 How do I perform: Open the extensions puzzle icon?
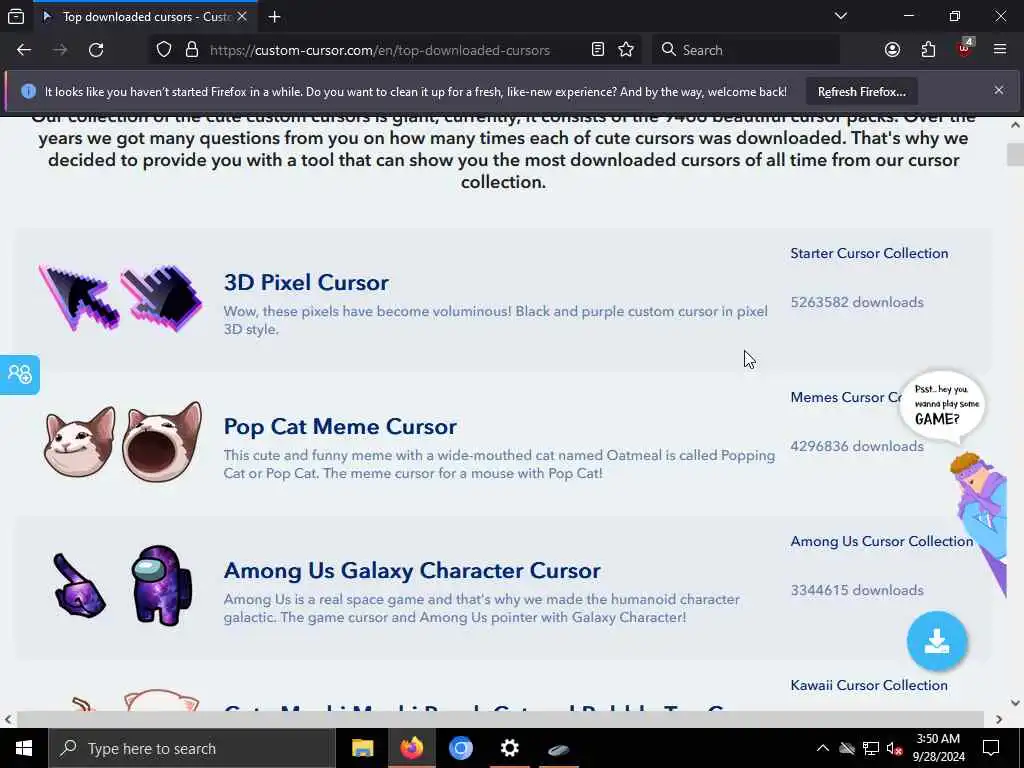[x=928, y=50]
